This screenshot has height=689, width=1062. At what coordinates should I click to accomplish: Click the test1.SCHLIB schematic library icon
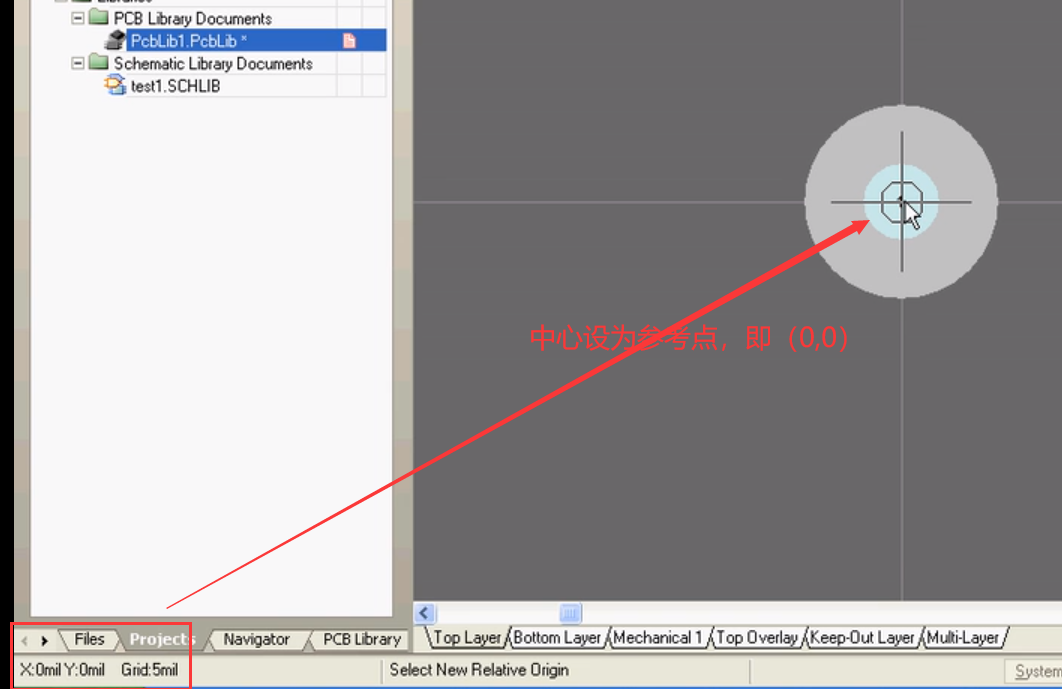(115, 85)
